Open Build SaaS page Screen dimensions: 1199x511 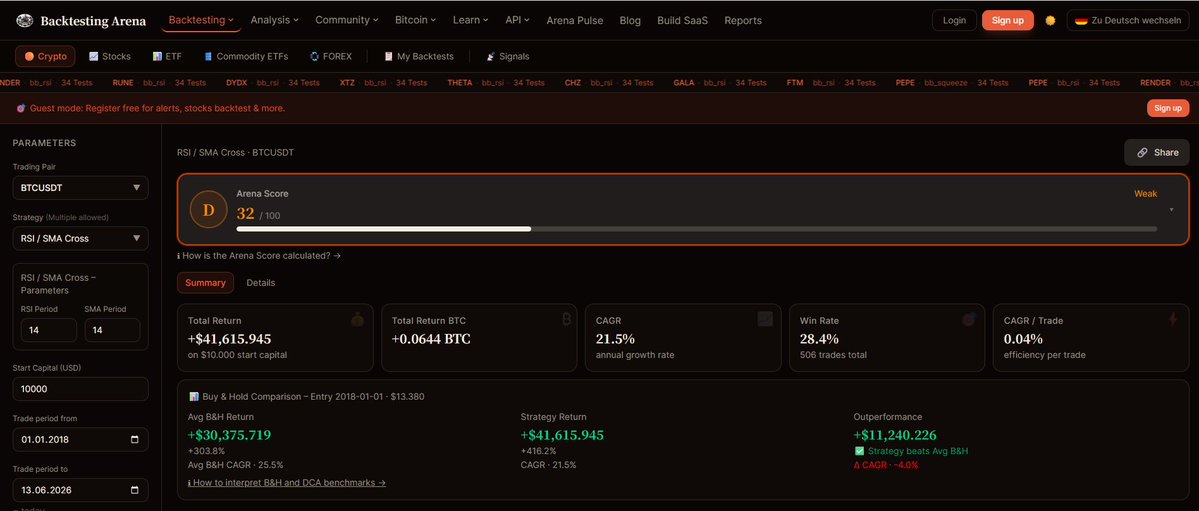point(682,21)
